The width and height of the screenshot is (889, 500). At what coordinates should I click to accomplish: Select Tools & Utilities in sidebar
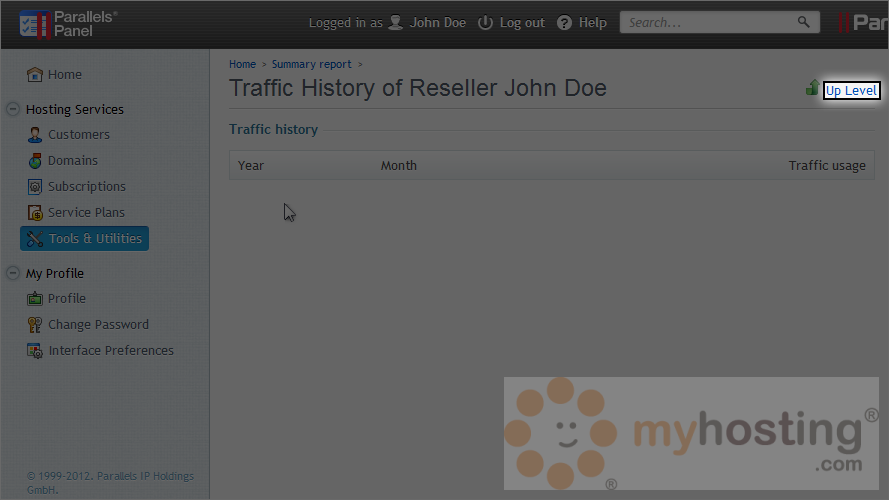click(84, 239)
